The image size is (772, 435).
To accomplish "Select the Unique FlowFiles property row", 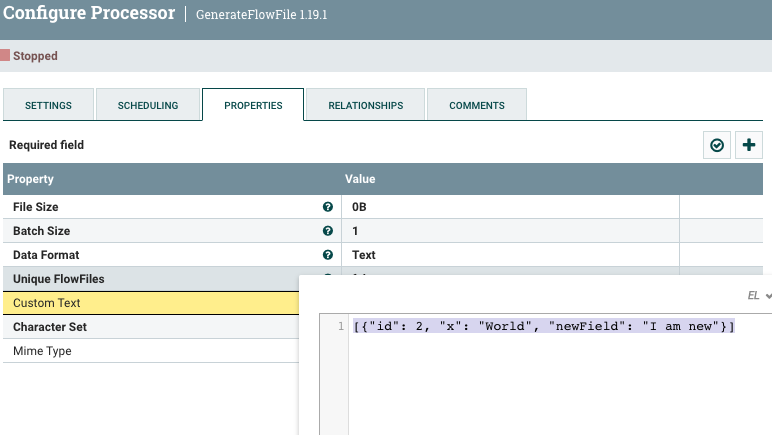I will coord(151,279).
